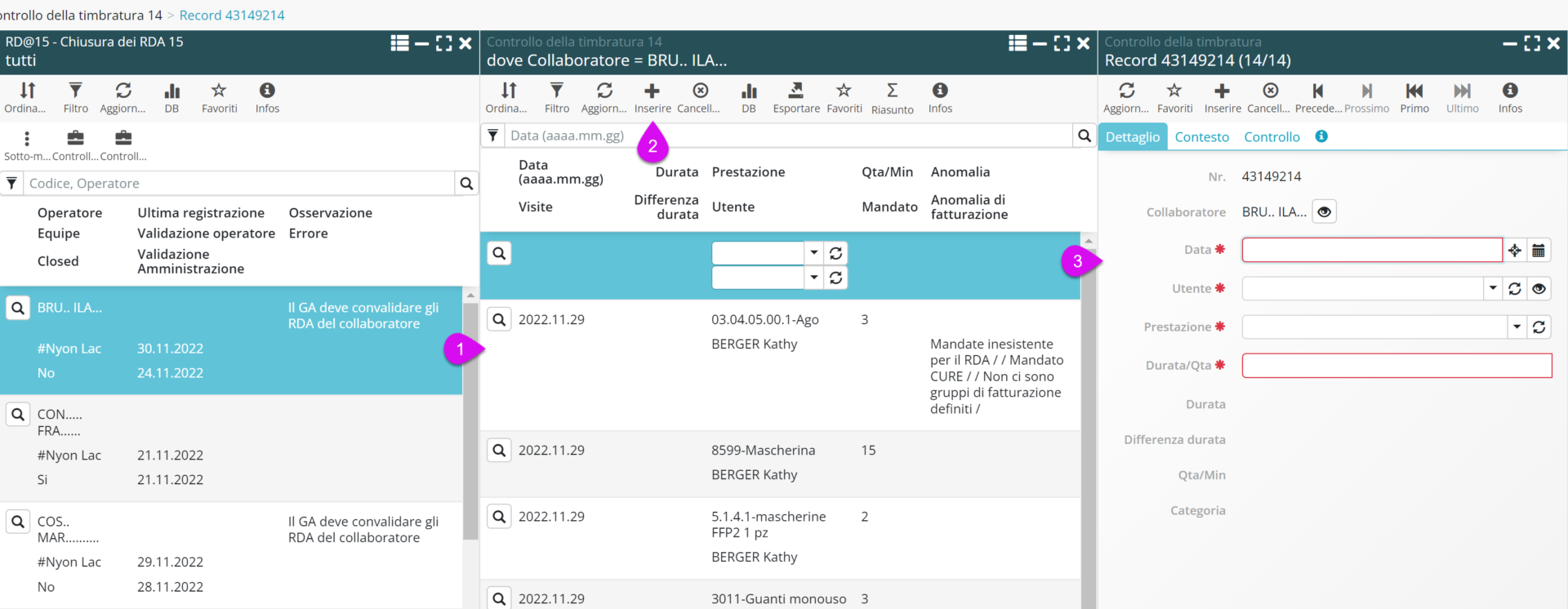Expand Utente dropdown in record detail
This screenshot has width=1568, height=609.
[x=1493, y=289]
